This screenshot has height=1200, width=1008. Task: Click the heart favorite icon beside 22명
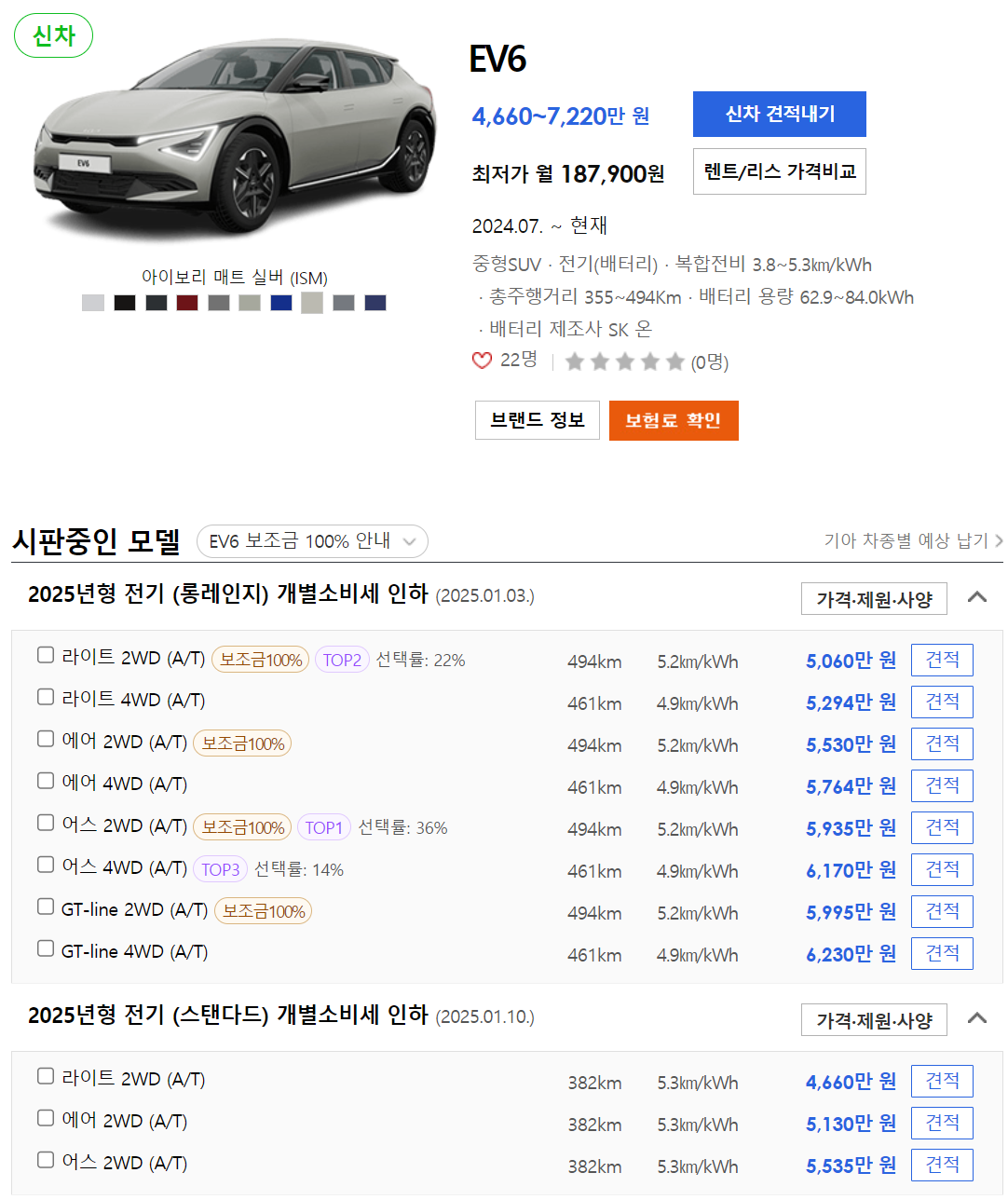pos(482,361)
